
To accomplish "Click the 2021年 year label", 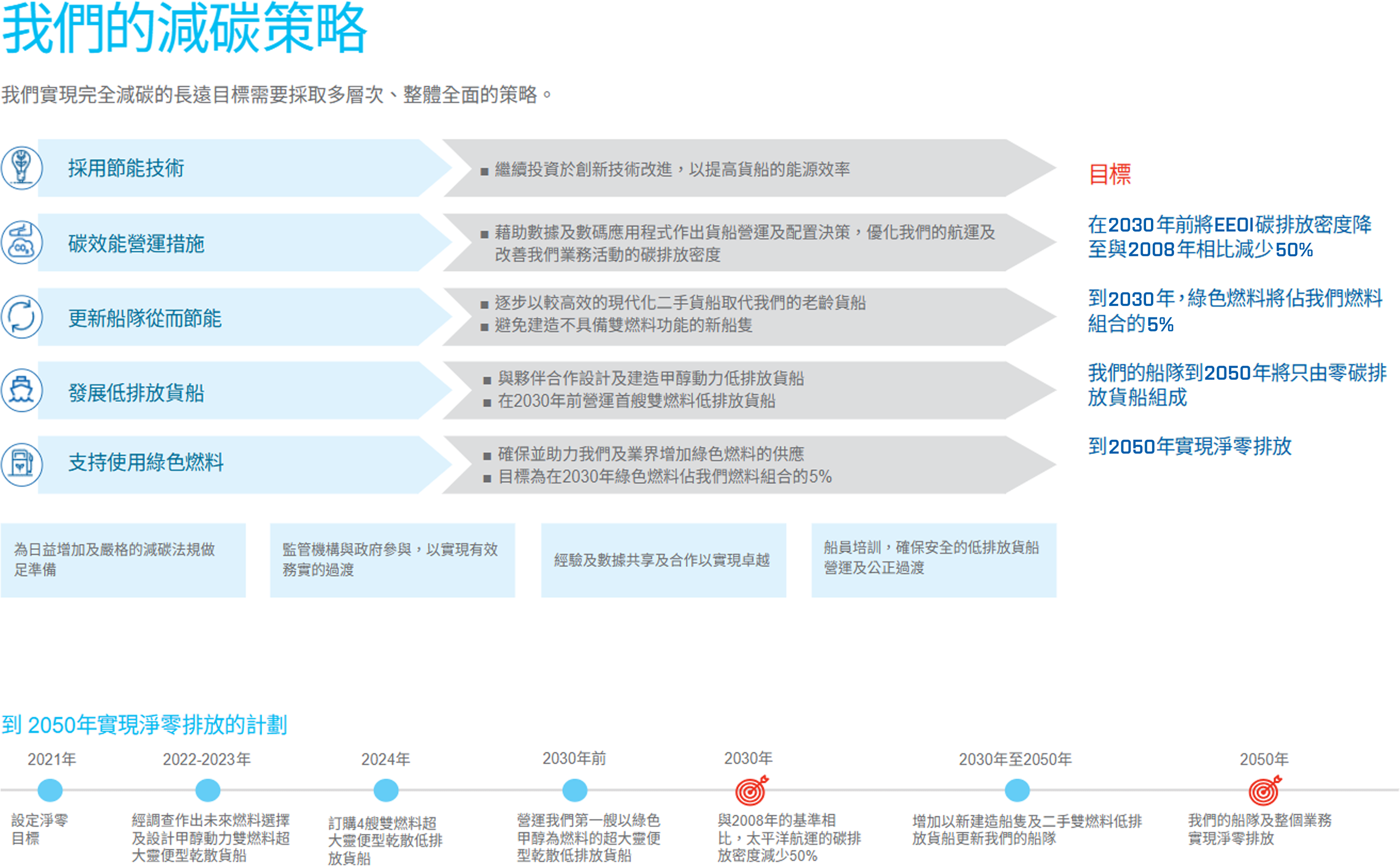I will 52,759.
